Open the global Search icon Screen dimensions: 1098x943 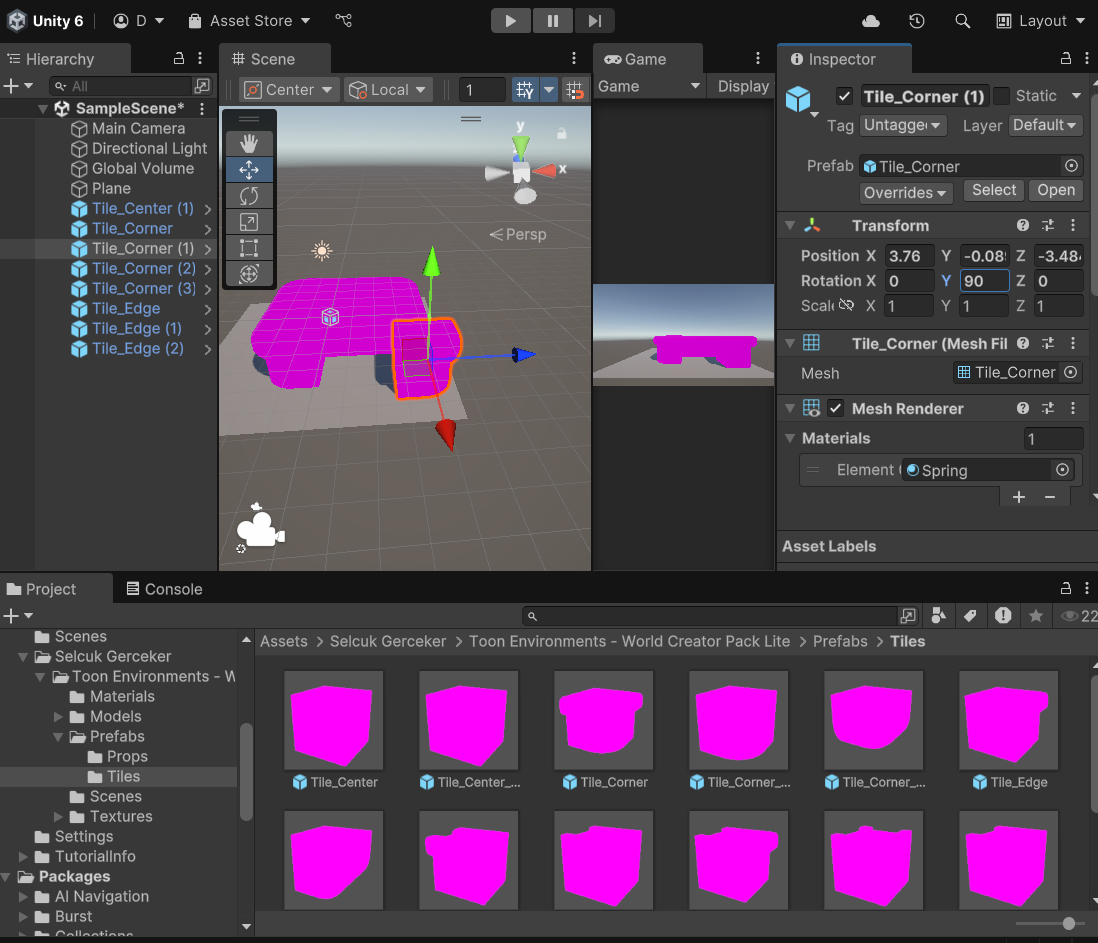point(963,21)
